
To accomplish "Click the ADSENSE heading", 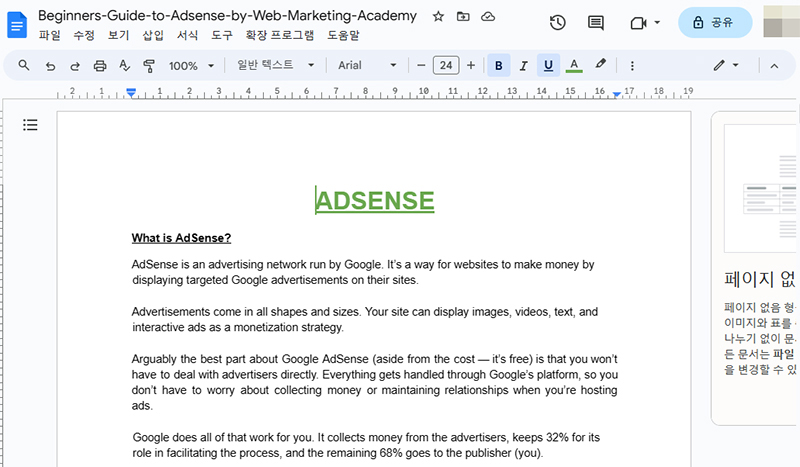I will [374, 201].
